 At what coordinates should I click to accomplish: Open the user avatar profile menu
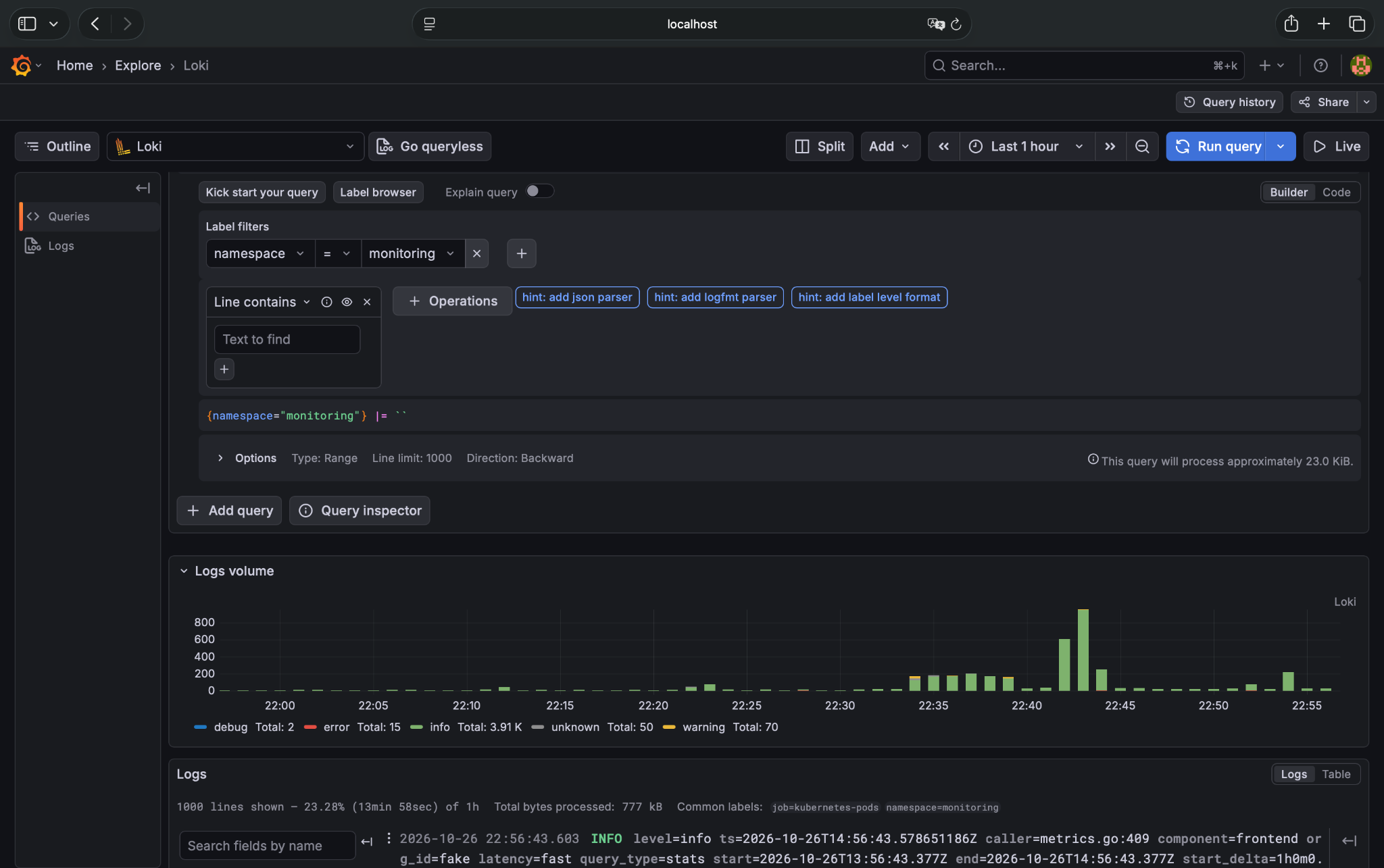[x=1360, y=66]
